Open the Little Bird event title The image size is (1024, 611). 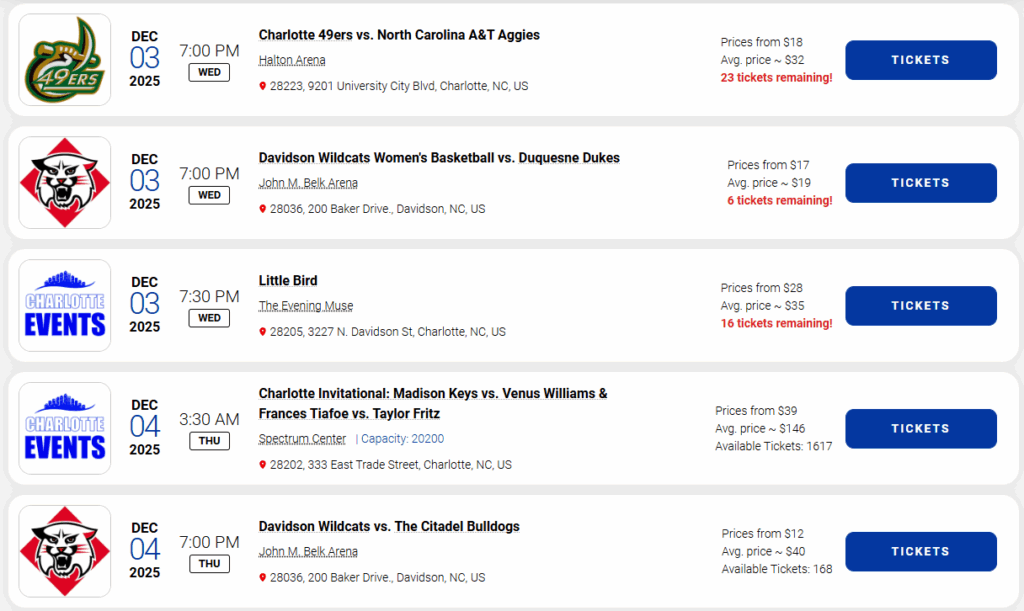[288, 281]
